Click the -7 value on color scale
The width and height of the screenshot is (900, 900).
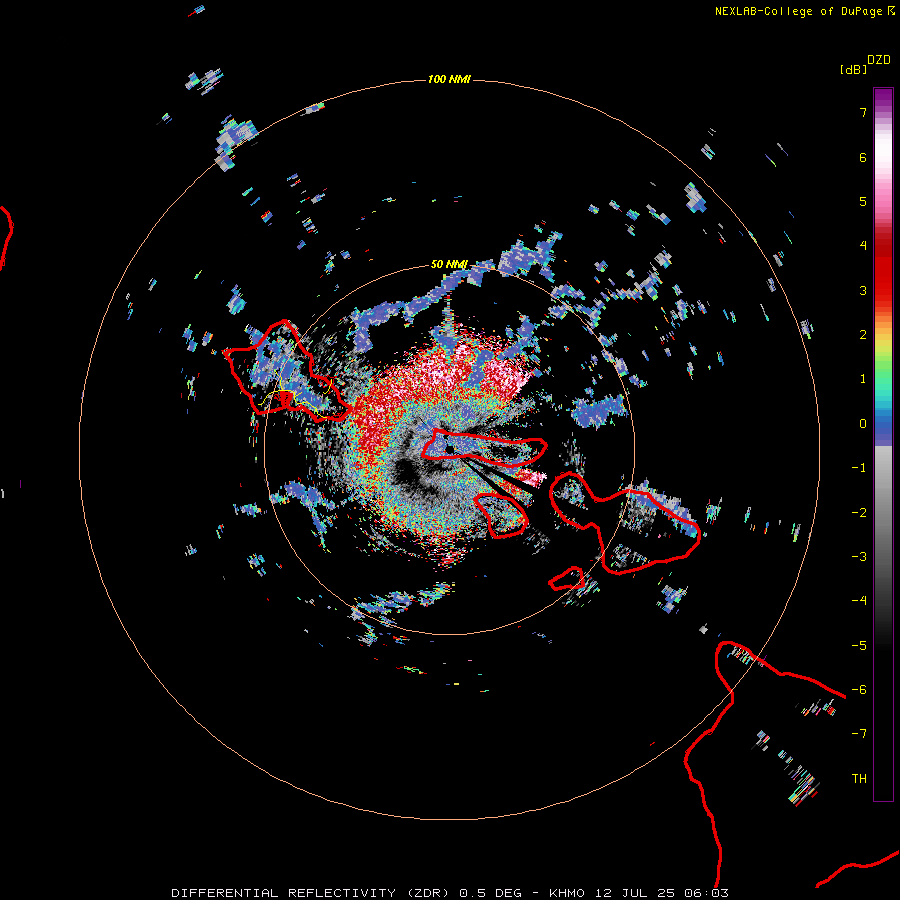pos(859,734)
